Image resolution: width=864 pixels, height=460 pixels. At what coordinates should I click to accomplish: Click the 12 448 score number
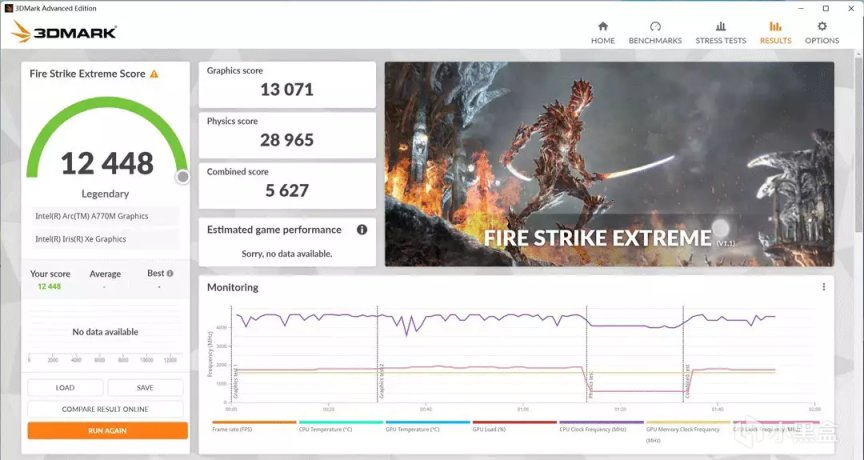click(x=107, y=163)
